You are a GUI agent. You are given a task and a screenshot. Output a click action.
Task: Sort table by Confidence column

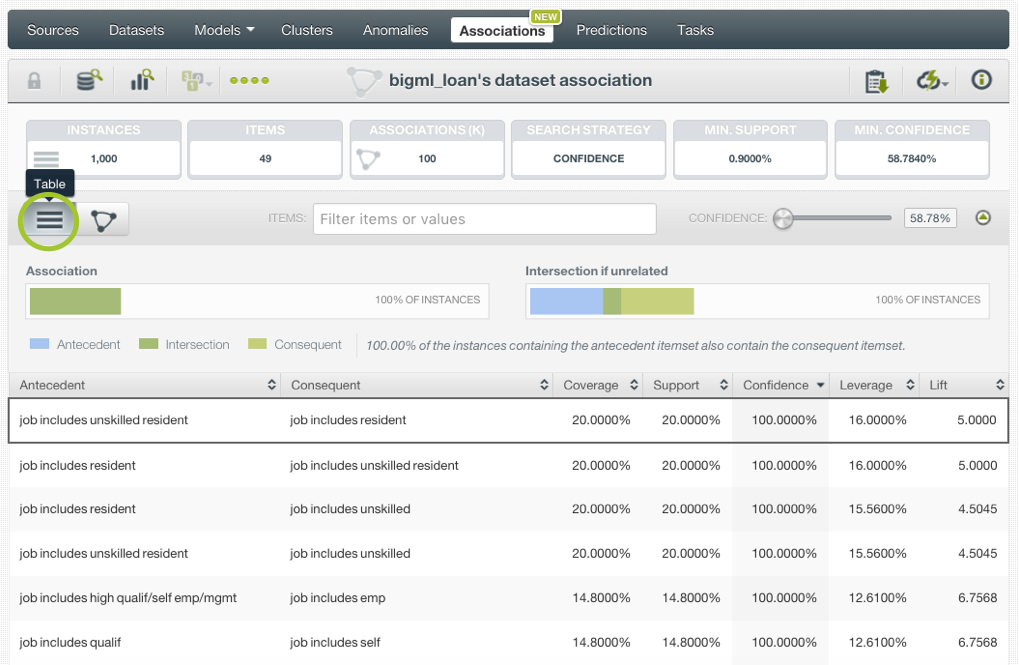pyautogui.click(x=780, y=385)
